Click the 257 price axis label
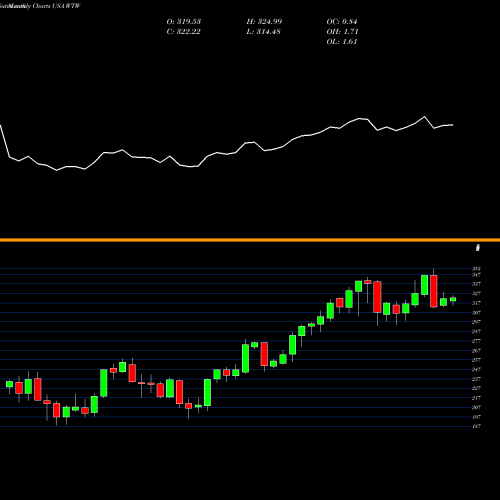Screen dimensions: 500x500 click(x=476, y=360)
